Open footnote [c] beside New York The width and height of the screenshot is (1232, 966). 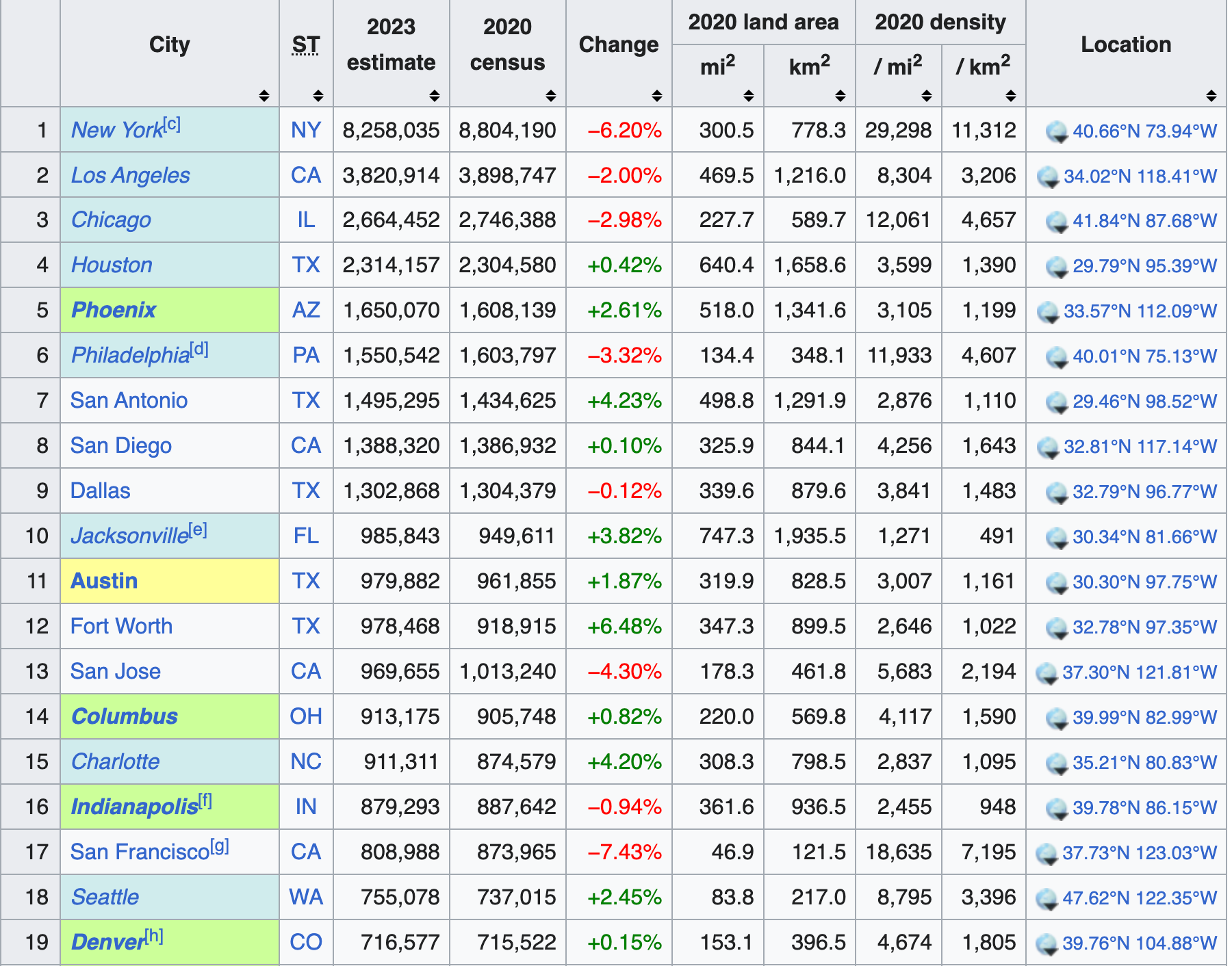[x=172, y=124]
